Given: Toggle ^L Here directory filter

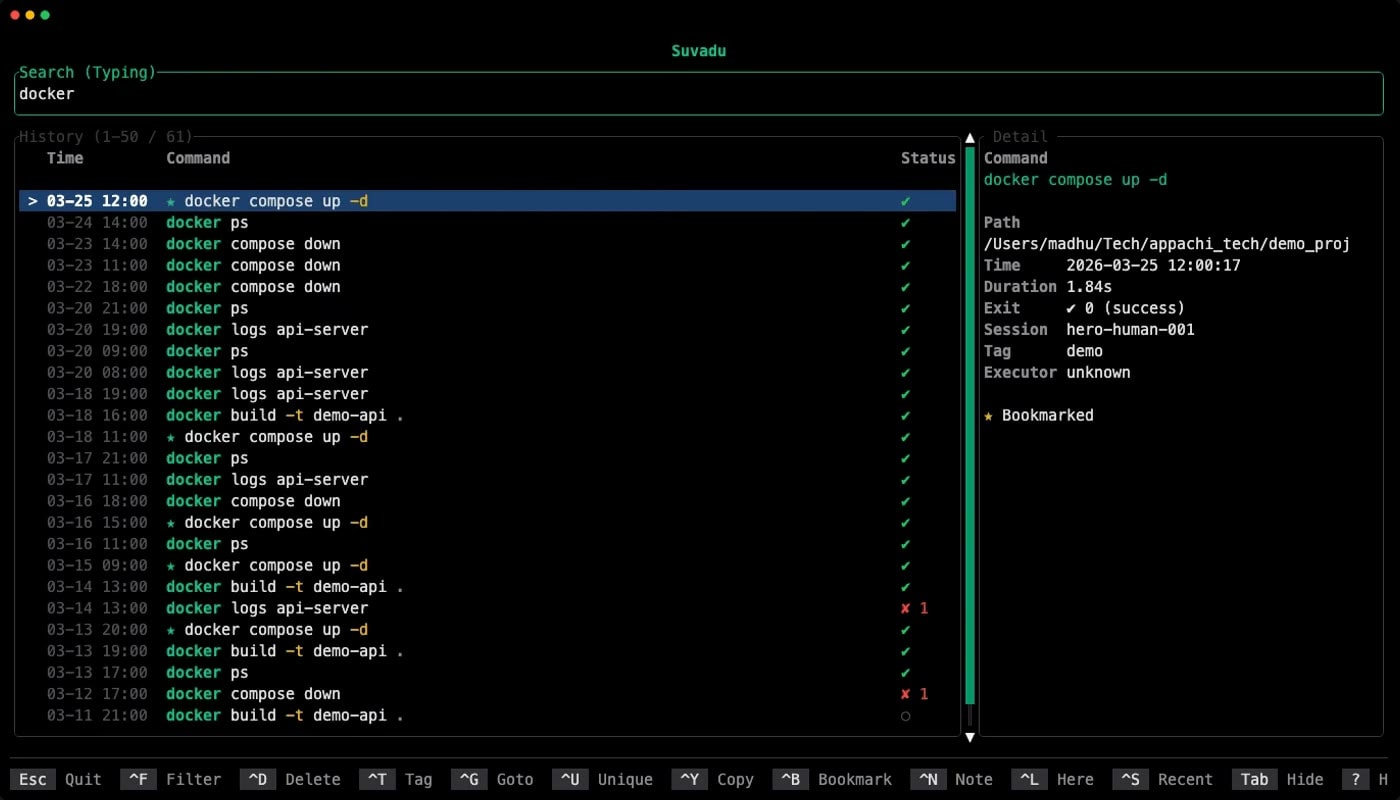Looking at the screenshot, I should click(x=1053, y=780).
